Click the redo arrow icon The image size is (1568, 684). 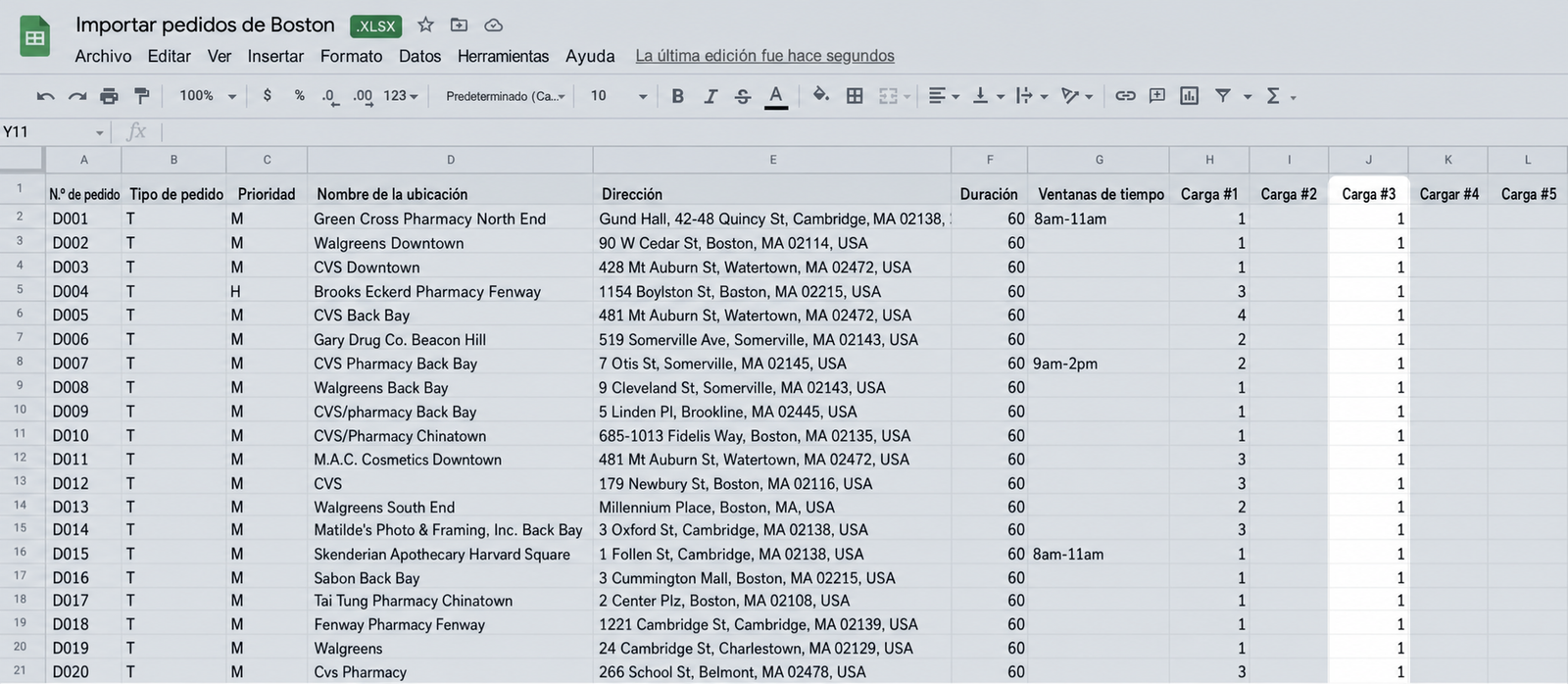76,96
